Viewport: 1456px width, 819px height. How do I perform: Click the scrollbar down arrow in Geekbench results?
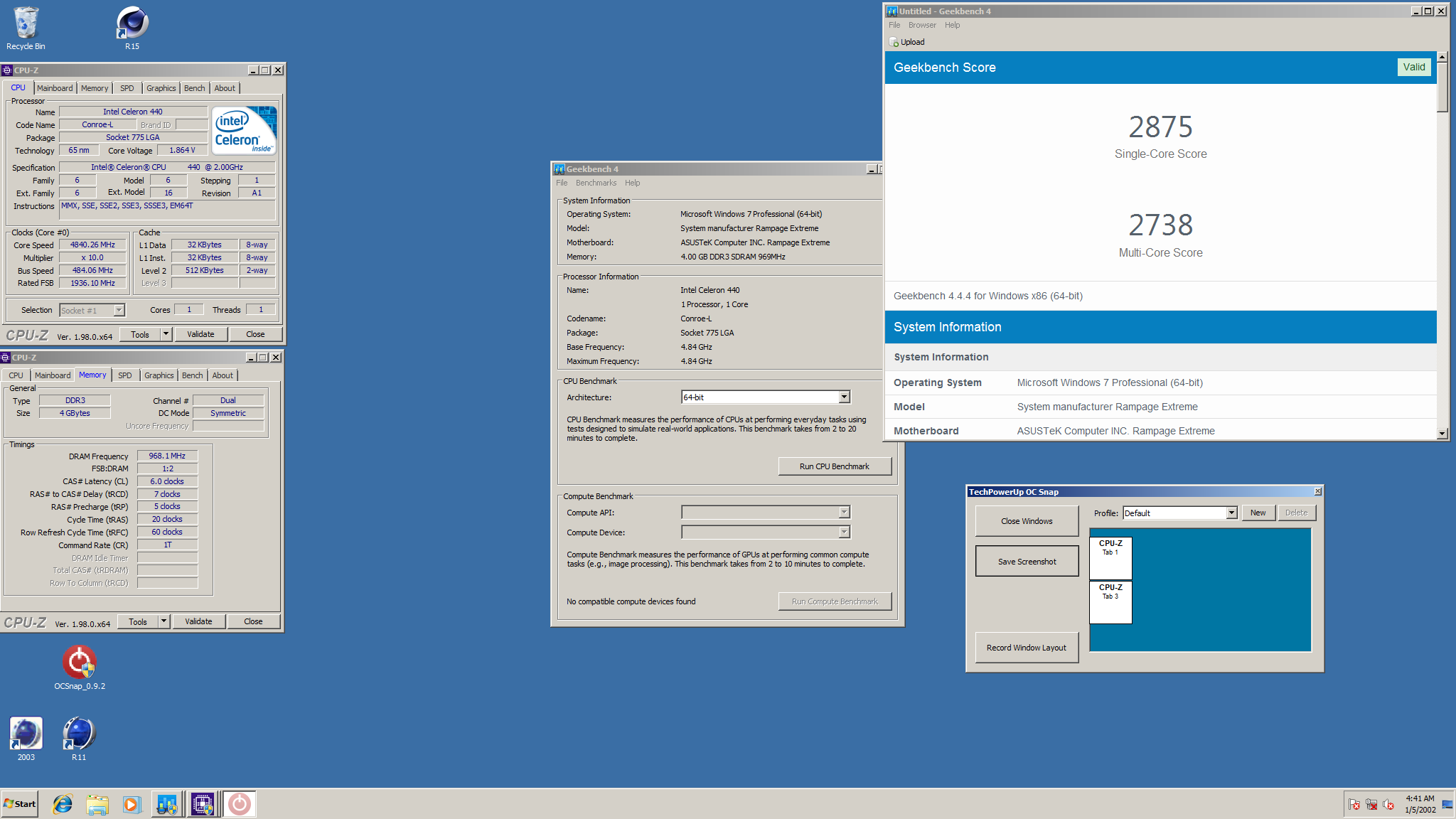click(1442, 434)
